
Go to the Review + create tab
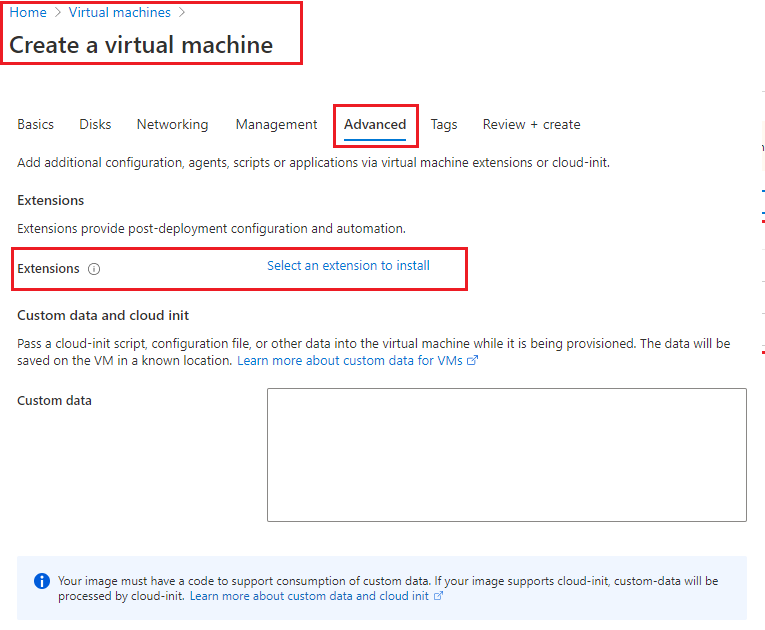point(531,125)
